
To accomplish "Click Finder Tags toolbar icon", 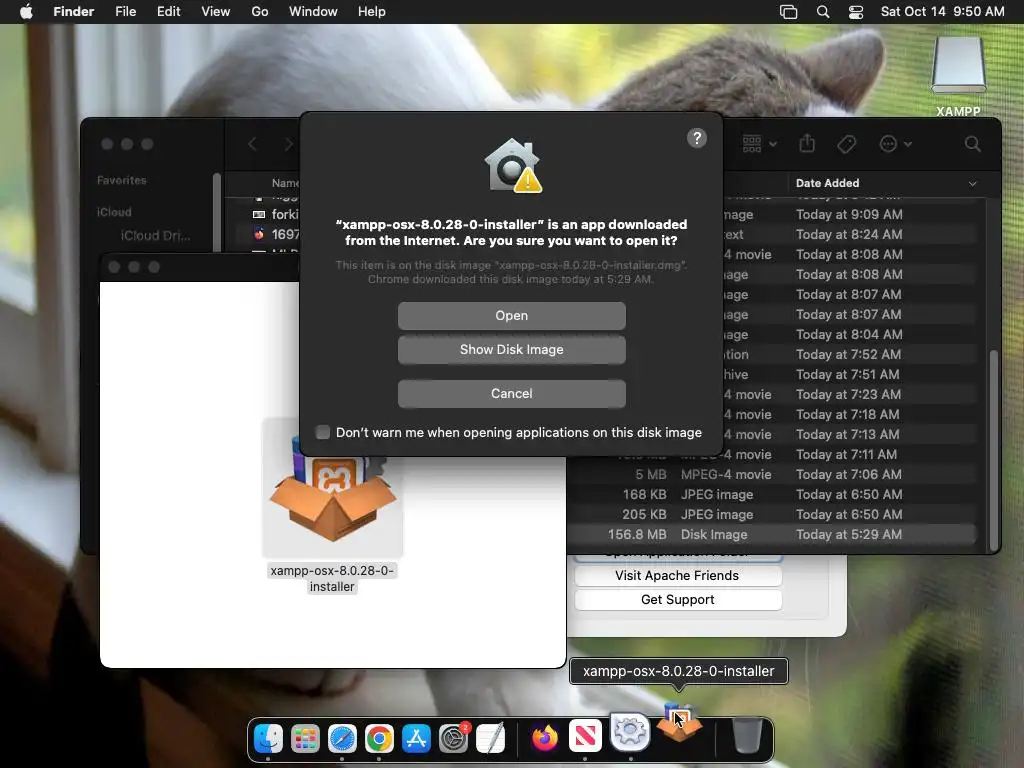I will click(846, 144).
